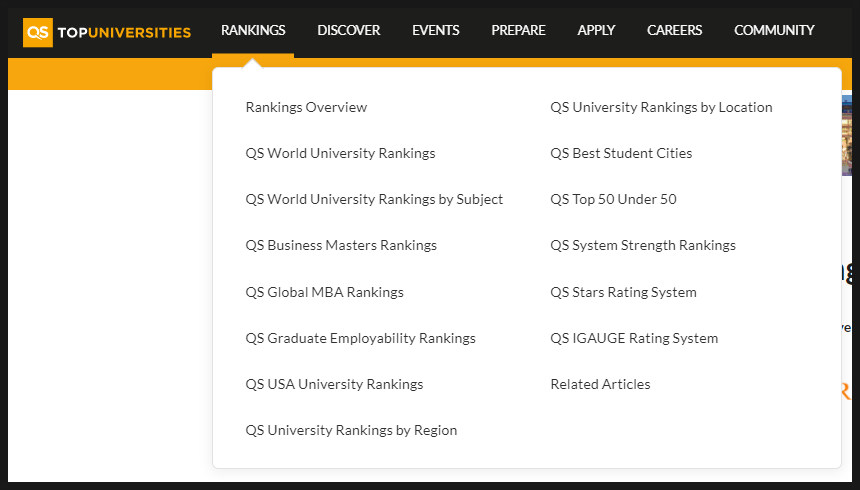Open the Community menu
Image resolution: width=860 pixels, height=490 pixels.
click(774, 30)
